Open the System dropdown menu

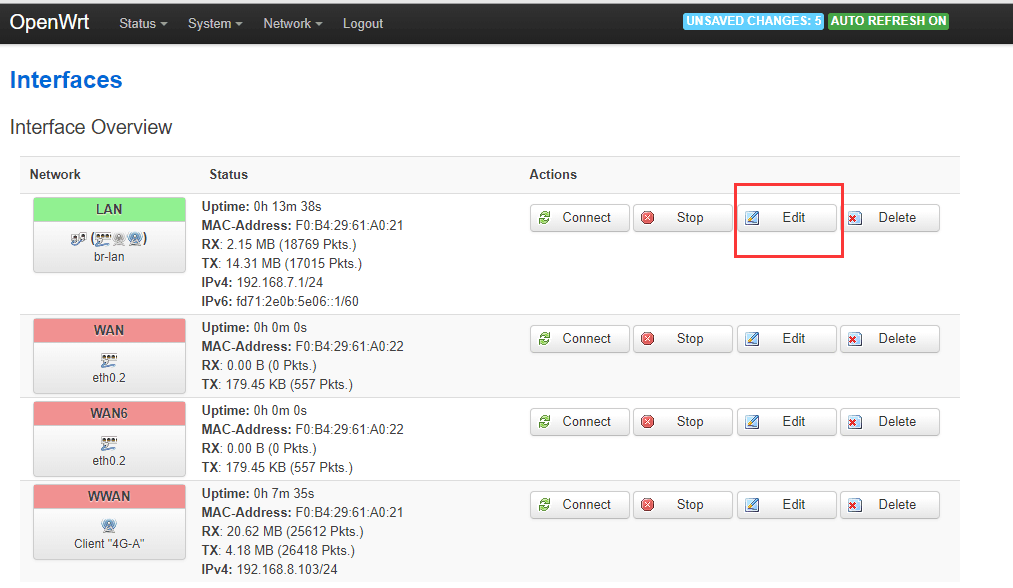[214, 23]
